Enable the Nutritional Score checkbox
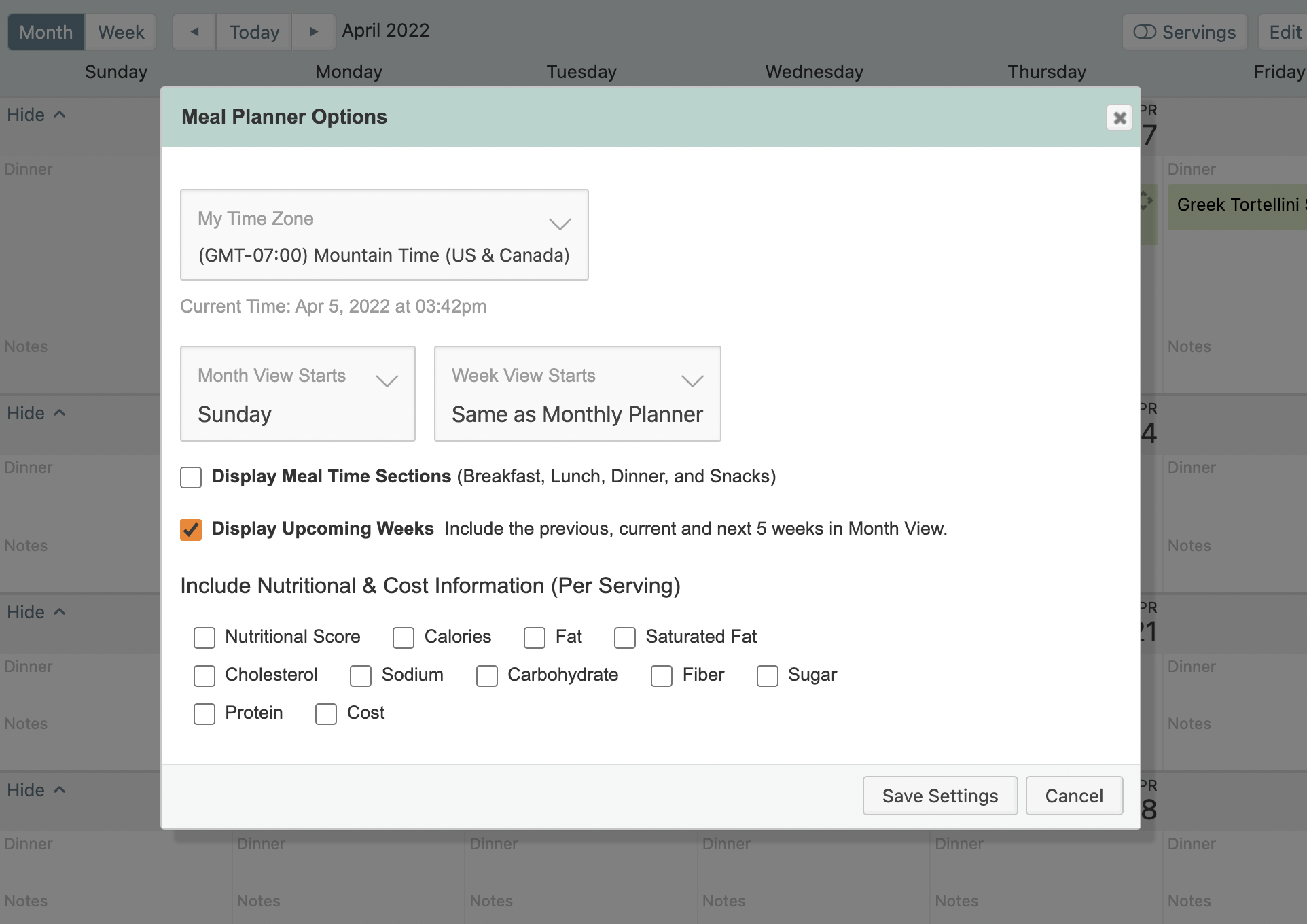Screen dimensions: 1307x924 (204, 637)
